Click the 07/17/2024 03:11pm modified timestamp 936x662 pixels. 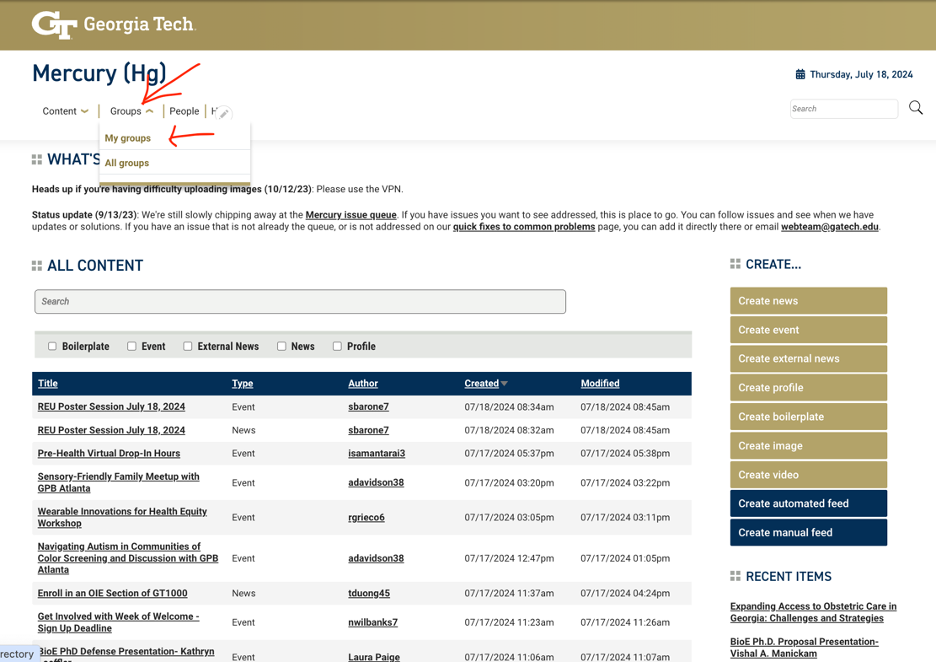pos(625,517)
